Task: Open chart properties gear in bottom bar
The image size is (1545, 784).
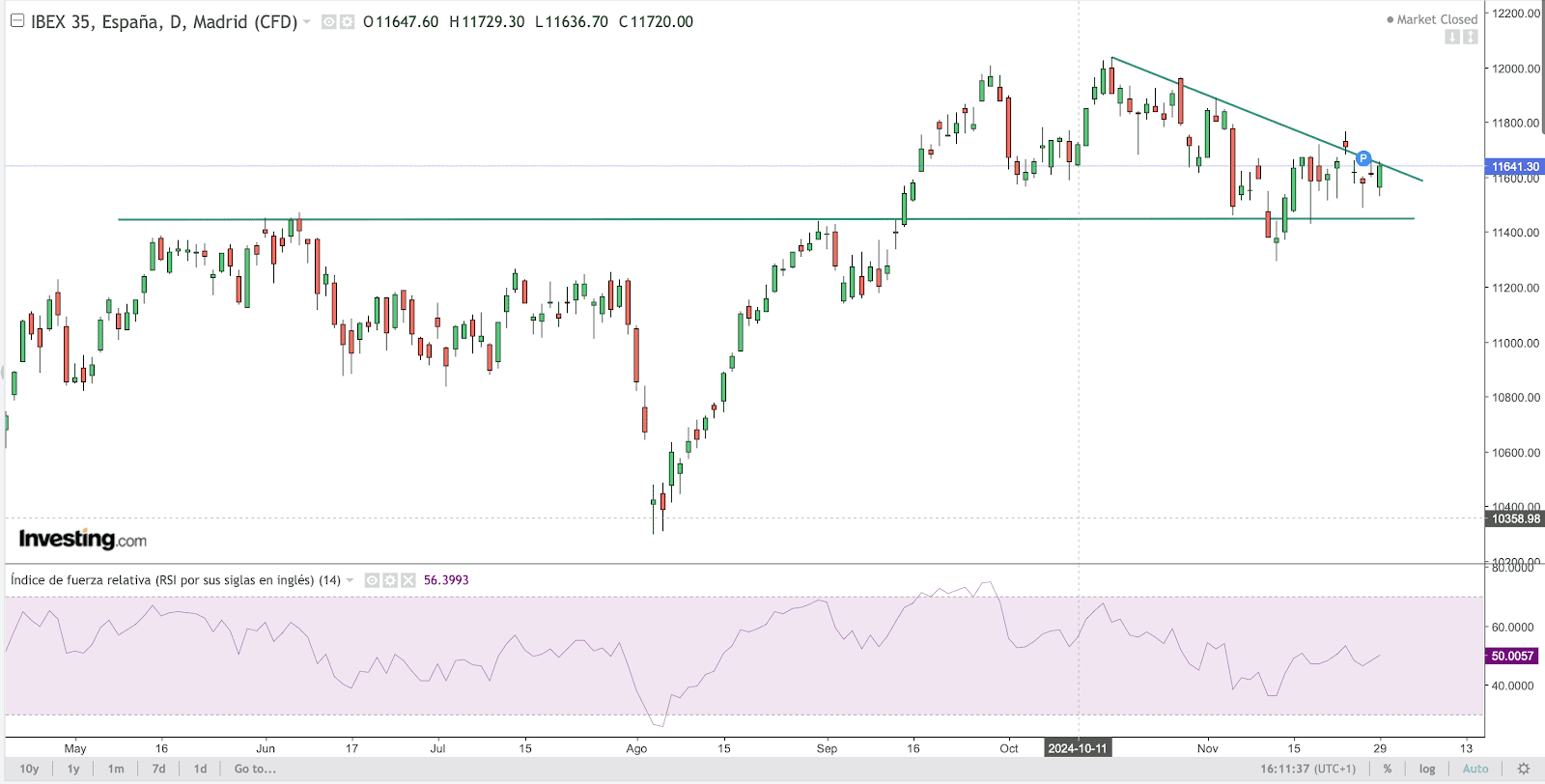Action: click(x=1524, y=769)
